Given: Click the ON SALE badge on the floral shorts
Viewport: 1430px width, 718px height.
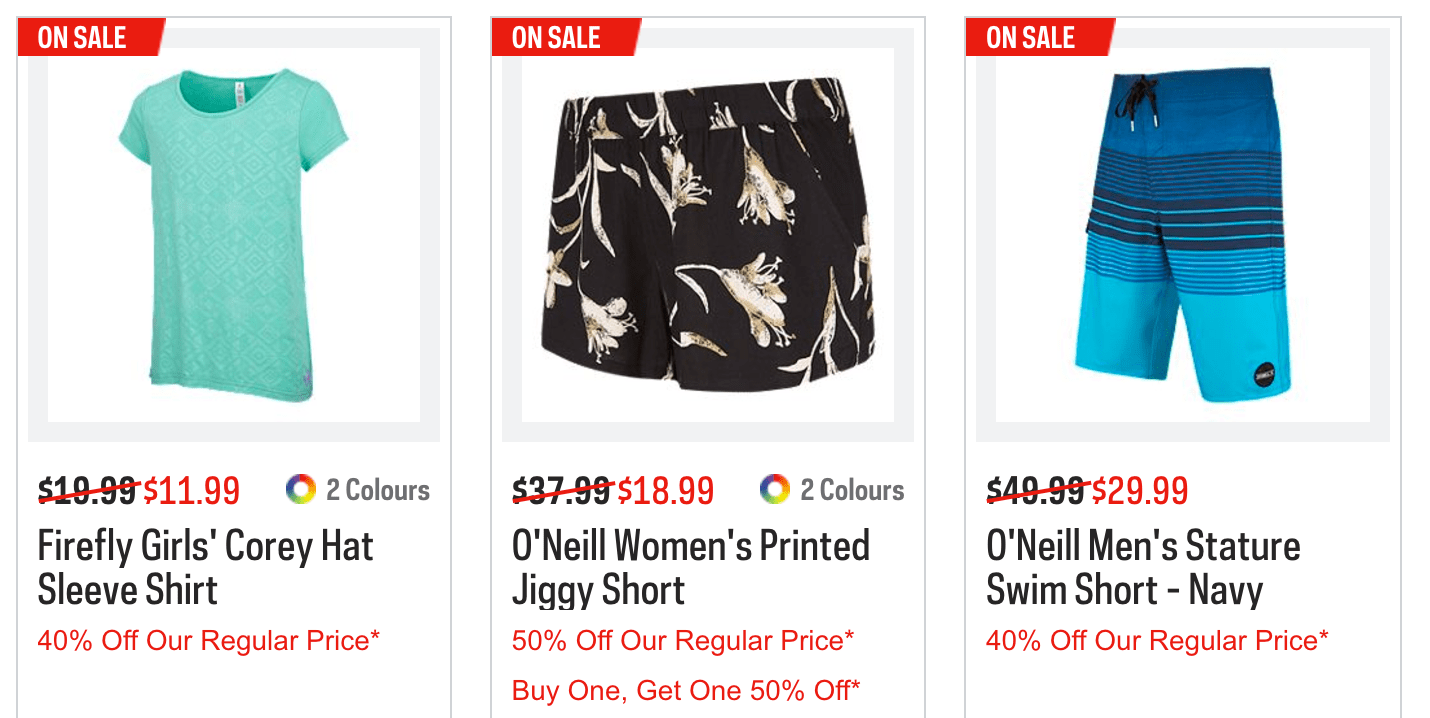Looking at the screenshot, I should [559, 38].
